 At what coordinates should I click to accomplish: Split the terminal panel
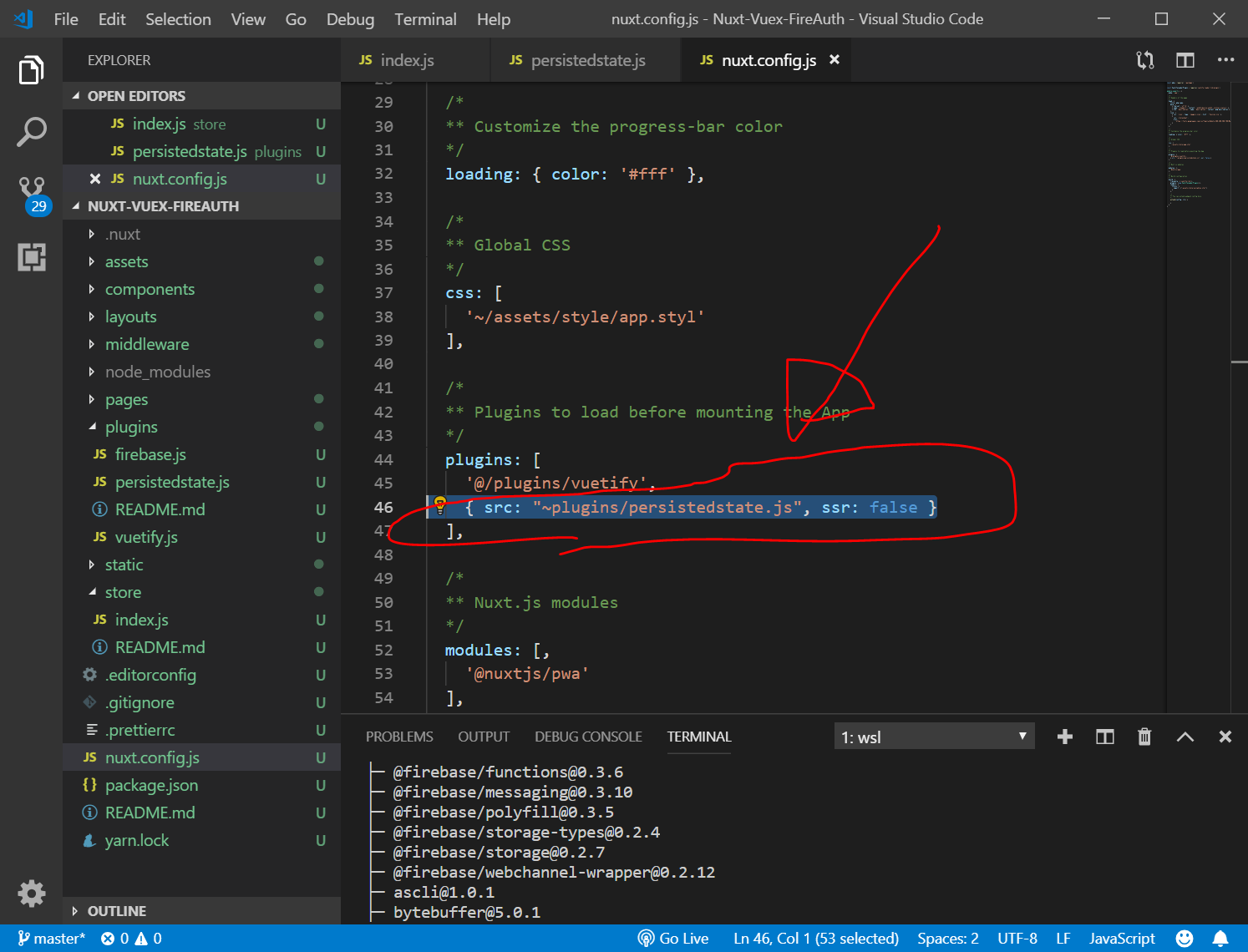(1104, 737)
